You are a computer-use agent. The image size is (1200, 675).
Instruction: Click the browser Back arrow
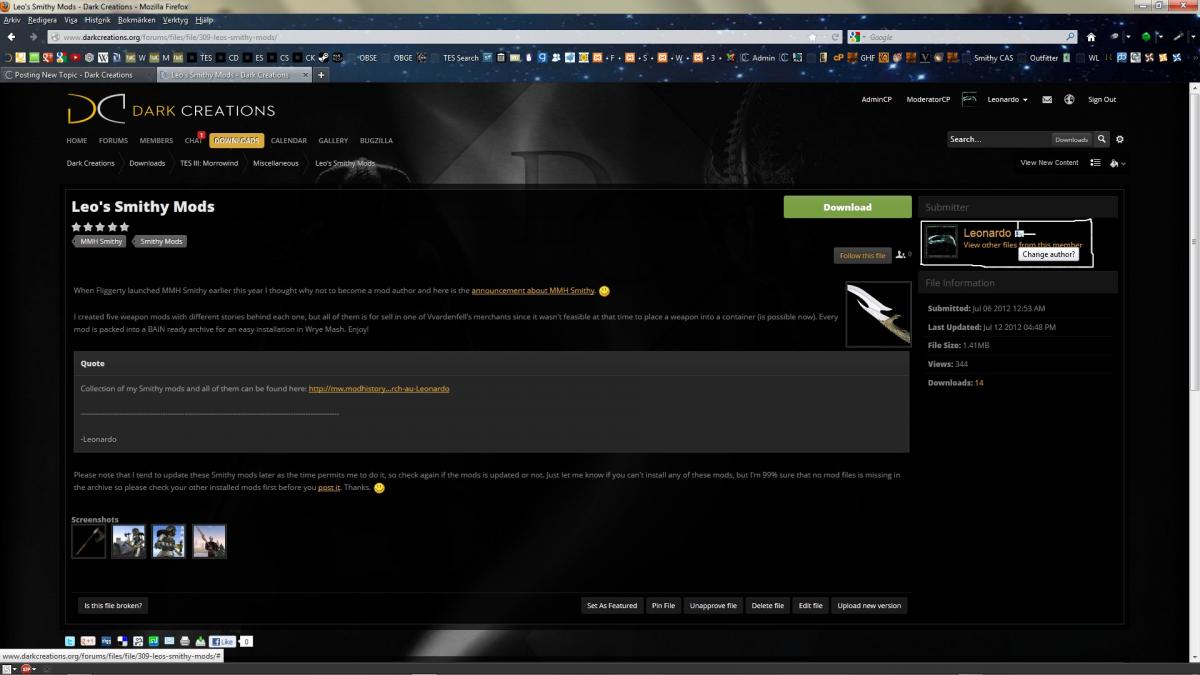[x=11, y=37]
